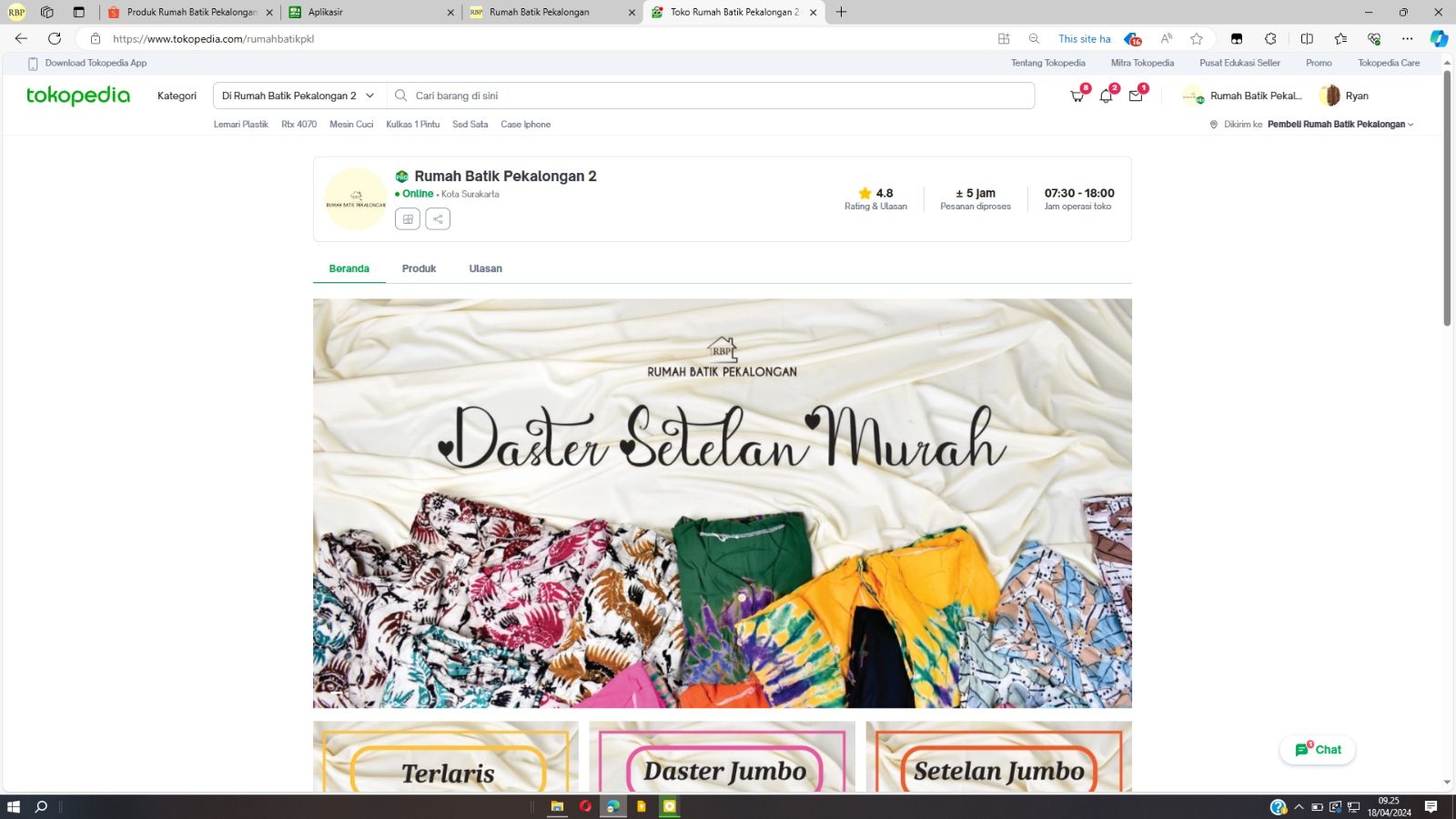This screenshot has width=1456, height=819.
Task: Click the Mesin Cuci search suggestion
Action: click(x=351, y=125)
